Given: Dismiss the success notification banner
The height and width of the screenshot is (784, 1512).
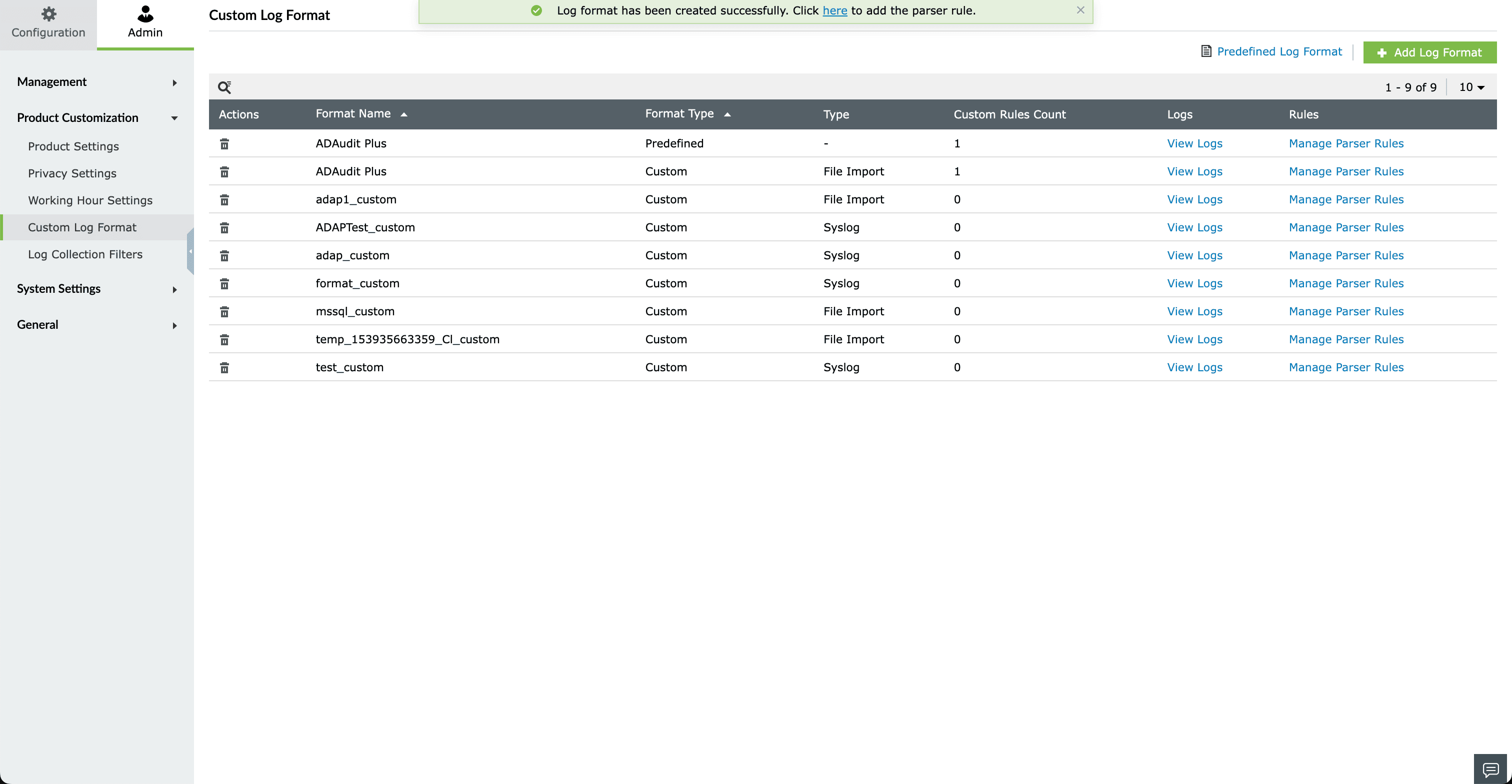Looking at the screenshot, I should 1080,10.
